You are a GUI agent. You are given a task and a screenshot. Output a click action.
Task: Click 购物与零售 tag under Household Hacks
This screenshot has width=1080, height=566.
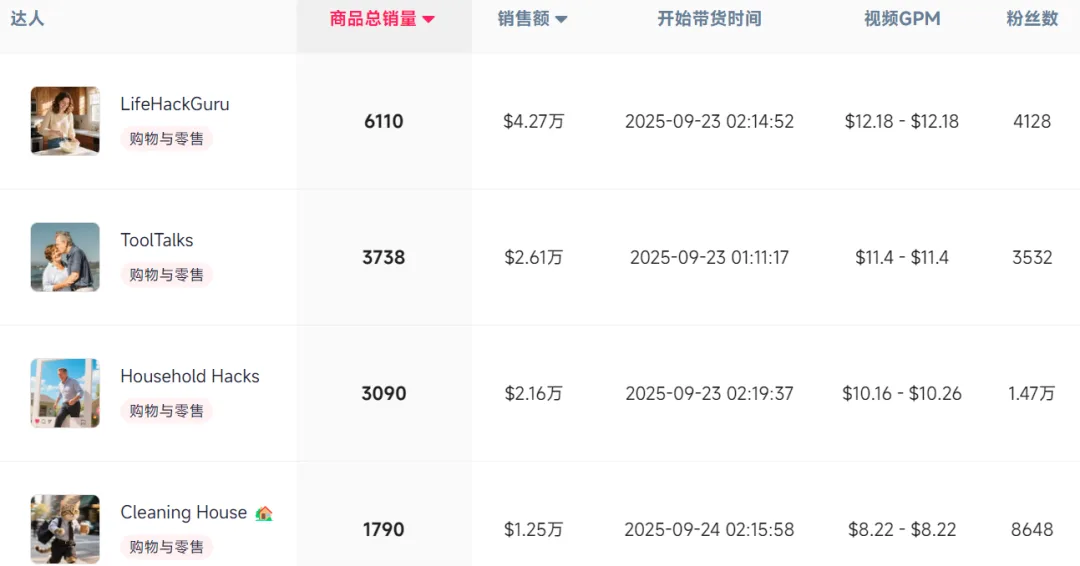click(167, 410)
